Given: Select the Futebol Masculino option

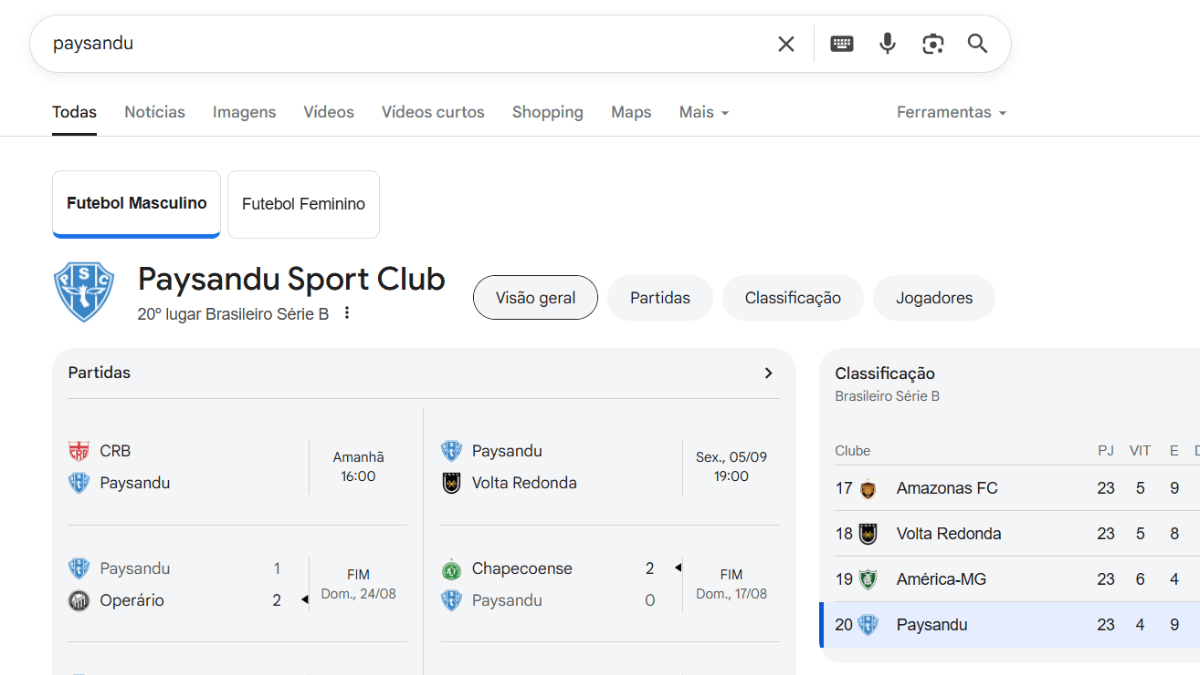Looking at the screenshot, I should tap(136, 204).
